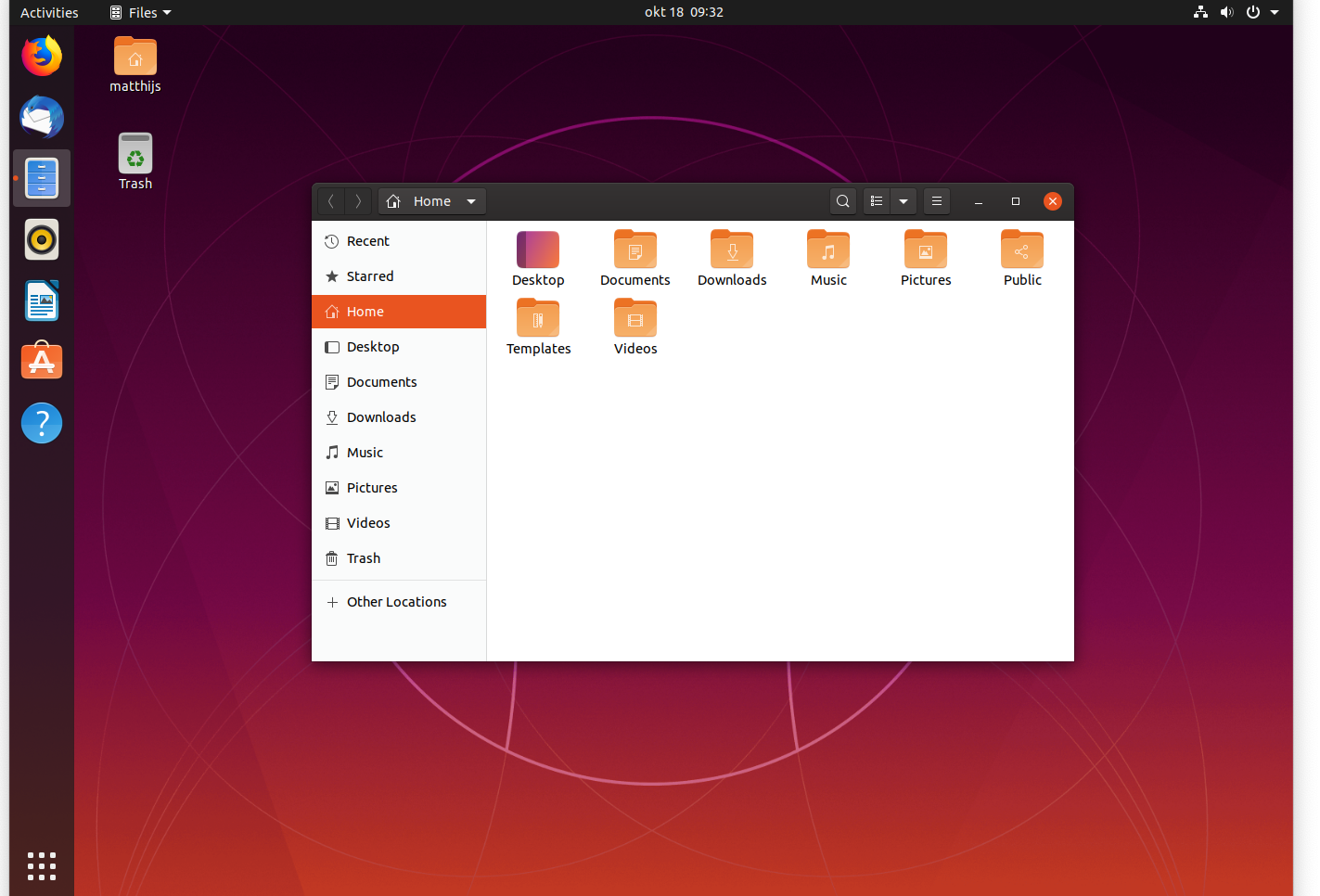This screenshot has height=896, width=1320.
Task: Select the Videos folder in file grid
Action: point(635,319)
